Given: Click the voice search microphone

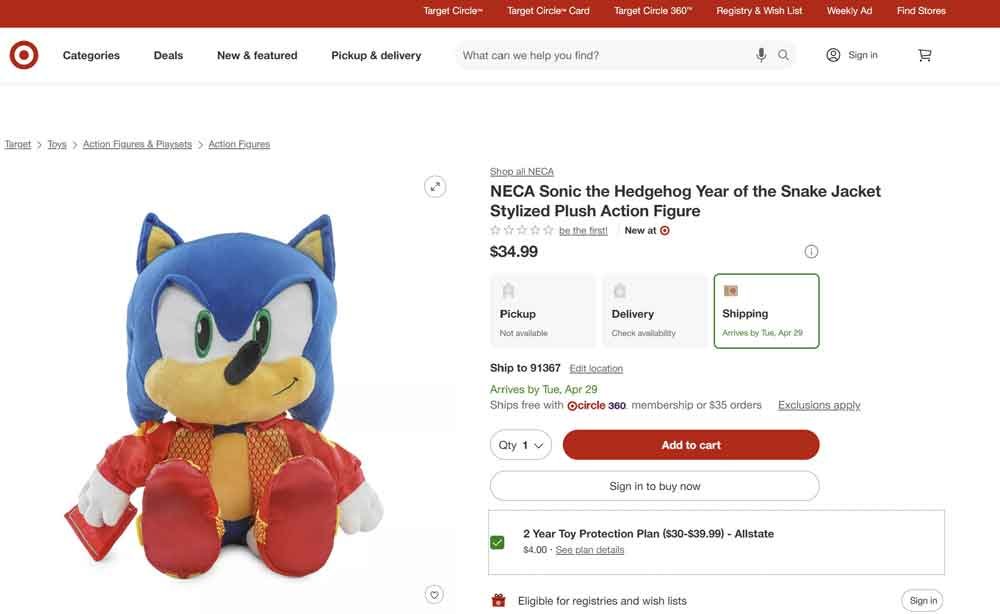Looking at the screenshot, I should click(758, 53).
